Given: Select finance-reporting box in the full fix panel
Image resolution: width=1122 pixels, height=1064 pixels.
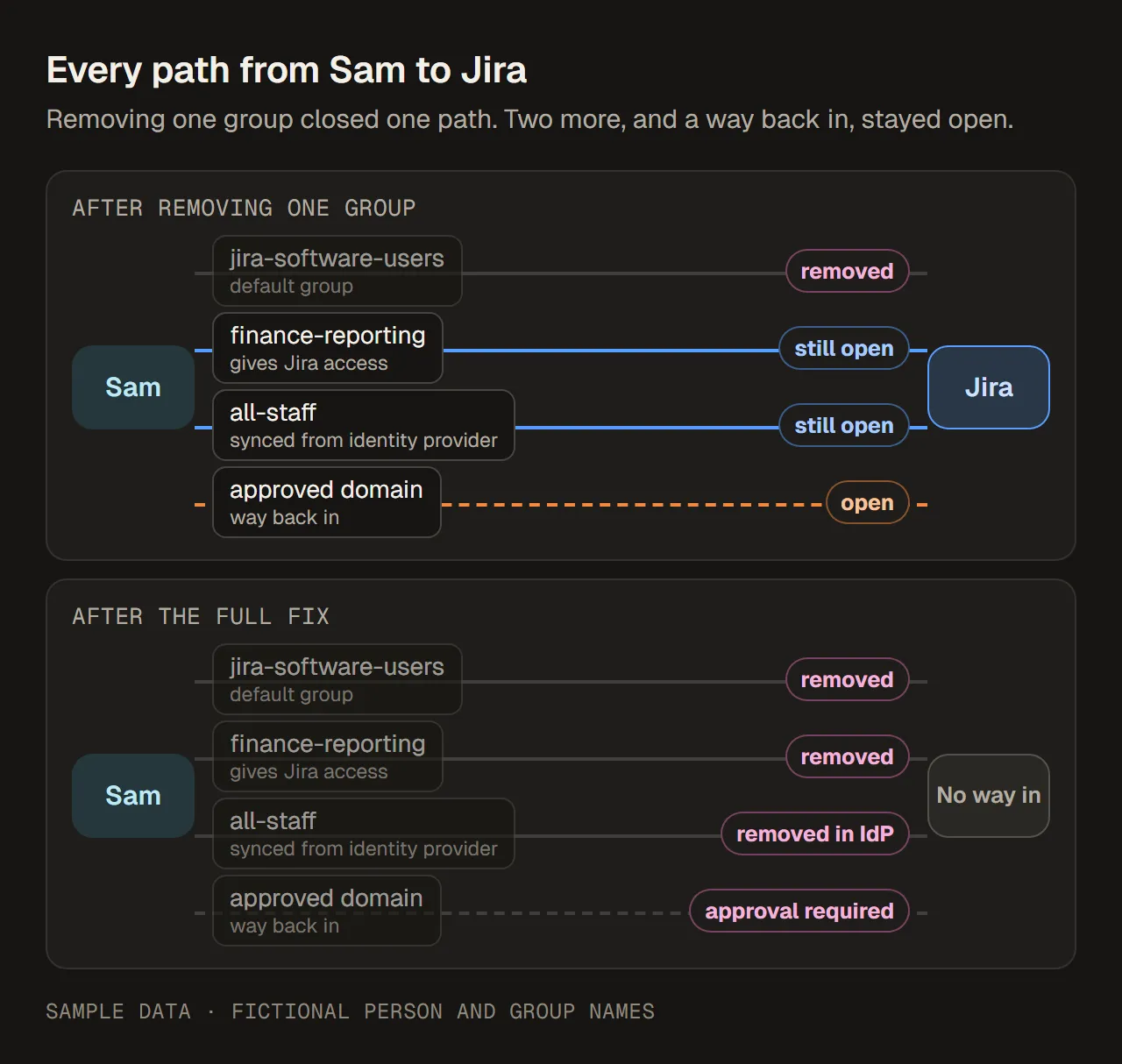Looking at the screenshot, I should tap(328, 756).
